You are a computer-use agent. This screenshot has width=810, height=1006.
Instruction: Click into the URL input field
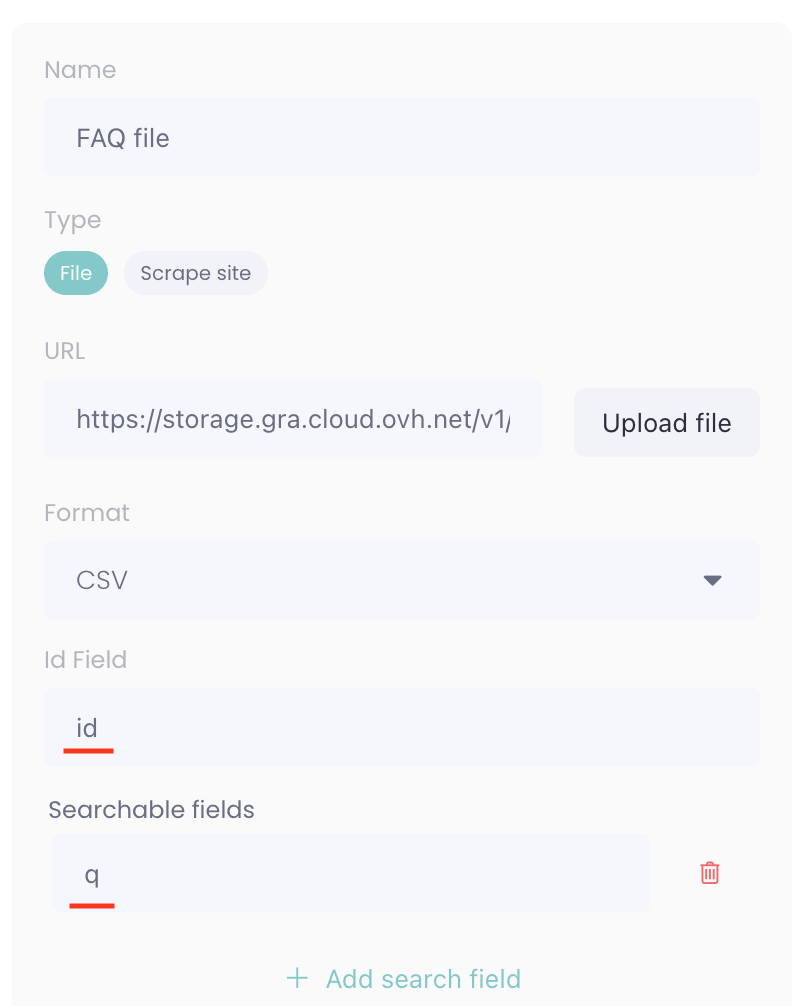click(x=292, y=420)
